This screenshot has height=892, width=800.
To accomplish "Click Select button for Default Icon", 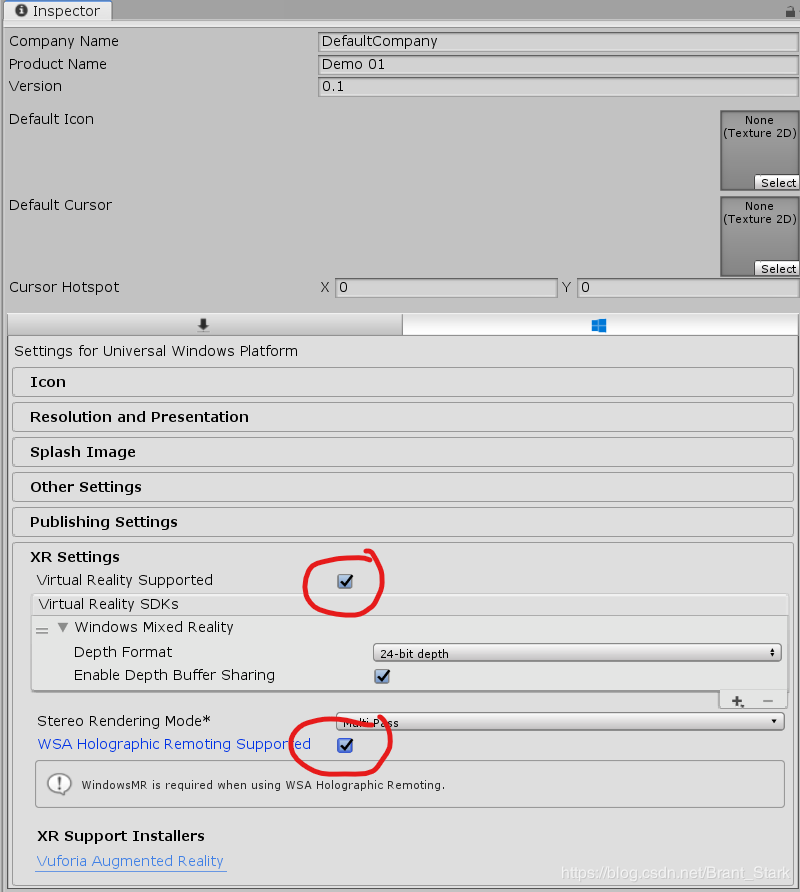I will pyautogui.click(x=777, y=183).
